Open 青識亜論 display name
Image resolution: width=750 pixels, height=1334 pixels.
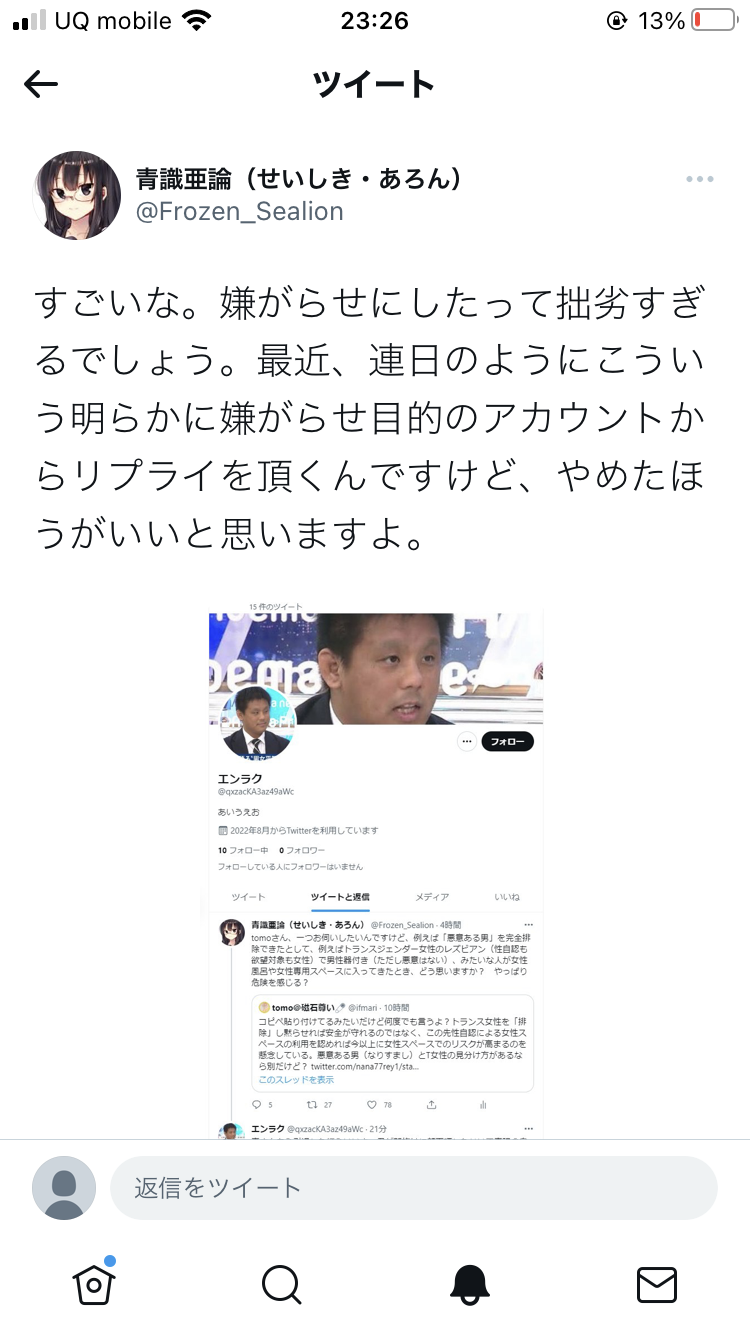pos(300,178)
